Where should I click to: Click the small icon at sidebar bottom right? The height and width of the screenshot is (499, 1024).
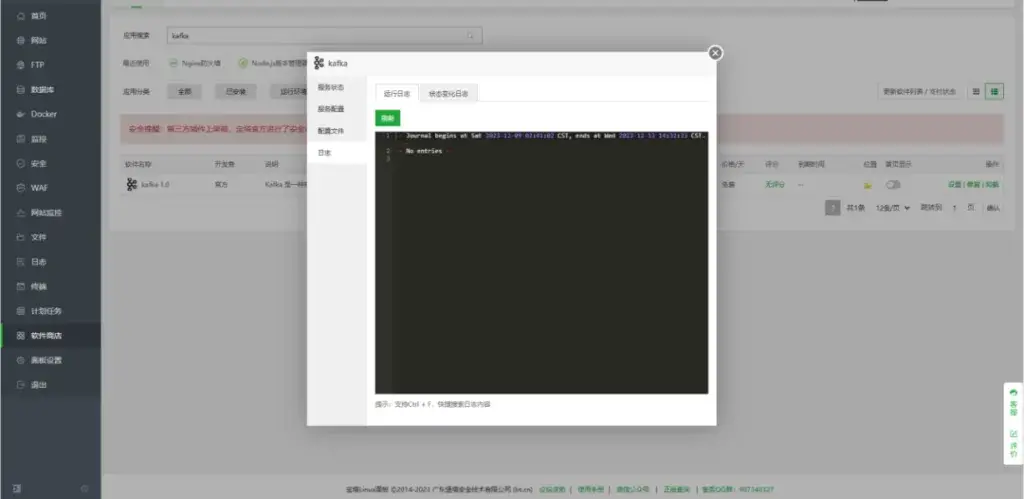(84, 488)
